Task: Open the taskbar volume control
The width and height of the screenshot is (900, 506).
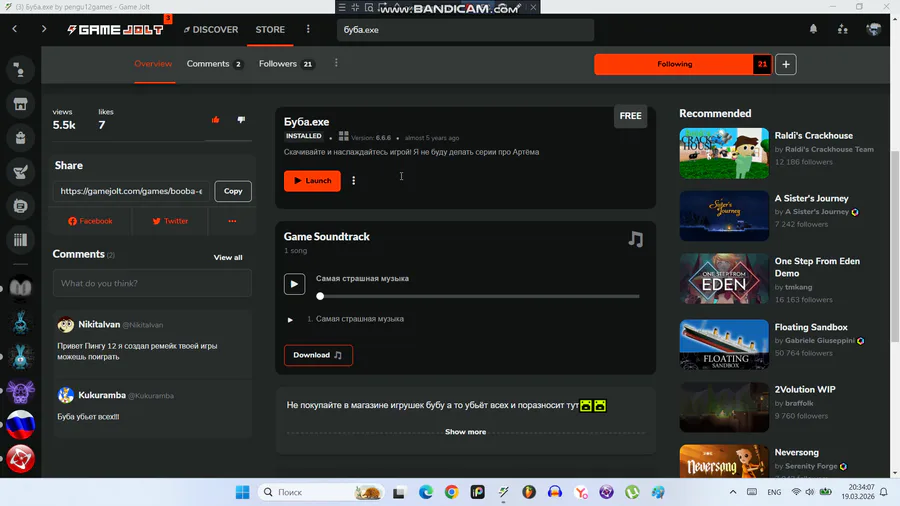Action: click(x=810, y=492)
